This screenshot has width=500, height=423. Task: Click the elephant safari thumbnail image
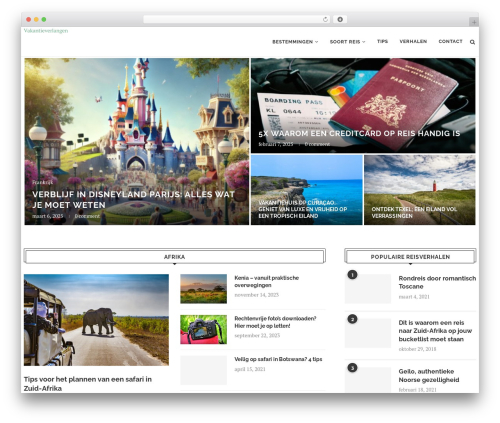click(96, 320)
